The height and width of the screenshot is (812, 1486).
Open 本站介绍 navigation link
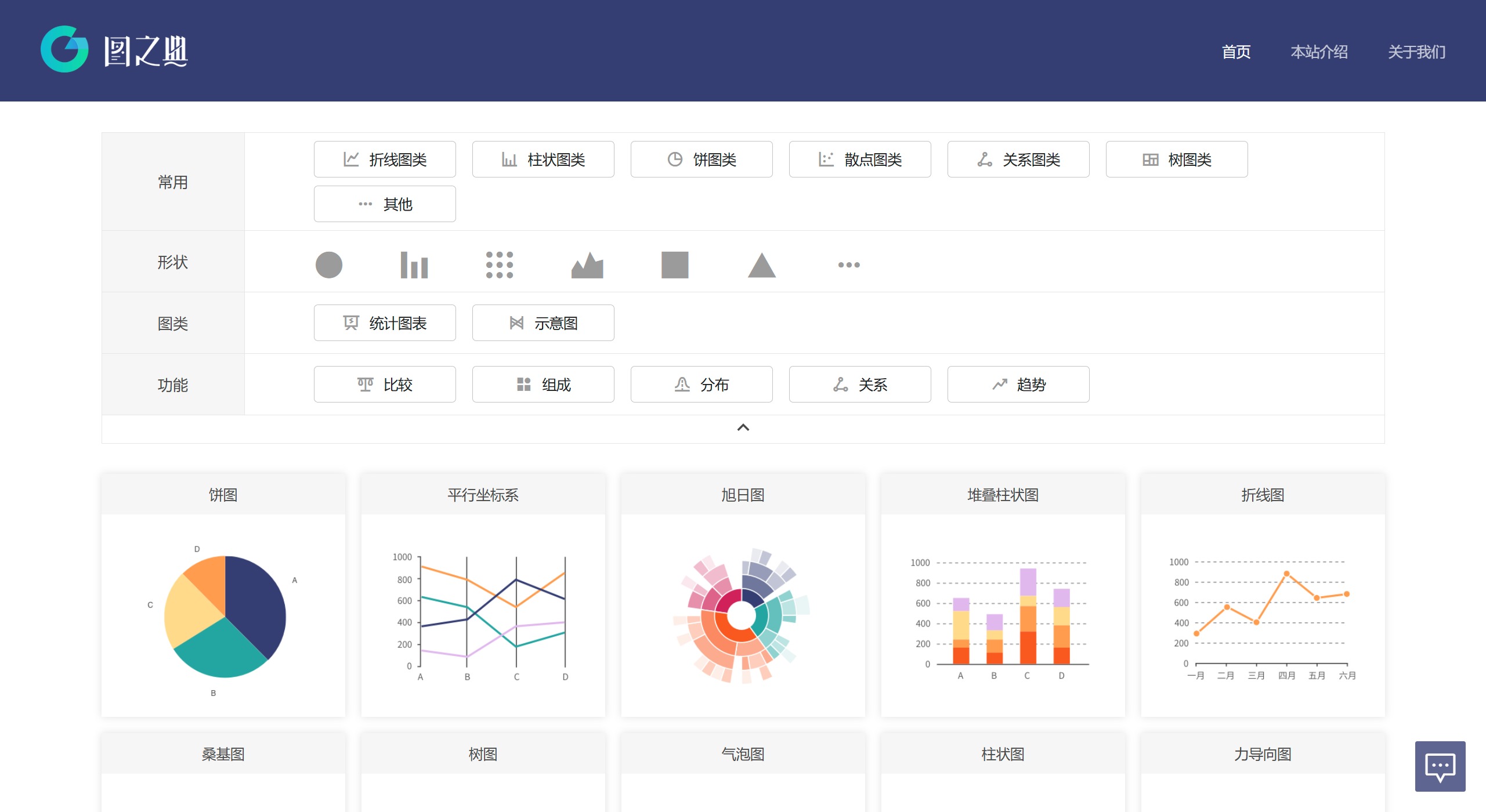(x=1319, y=52)
